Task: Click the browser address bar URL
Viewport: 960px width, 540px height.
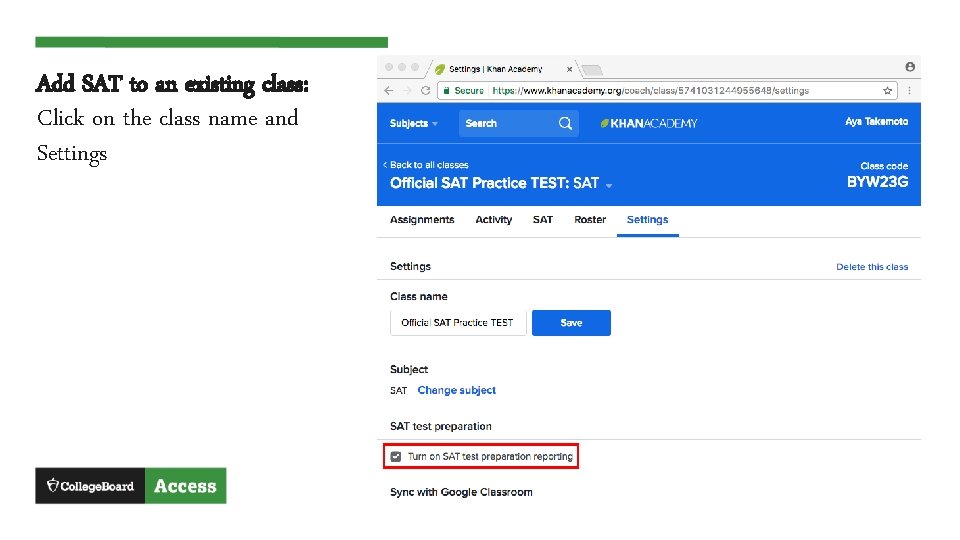Action: (650, 91)
